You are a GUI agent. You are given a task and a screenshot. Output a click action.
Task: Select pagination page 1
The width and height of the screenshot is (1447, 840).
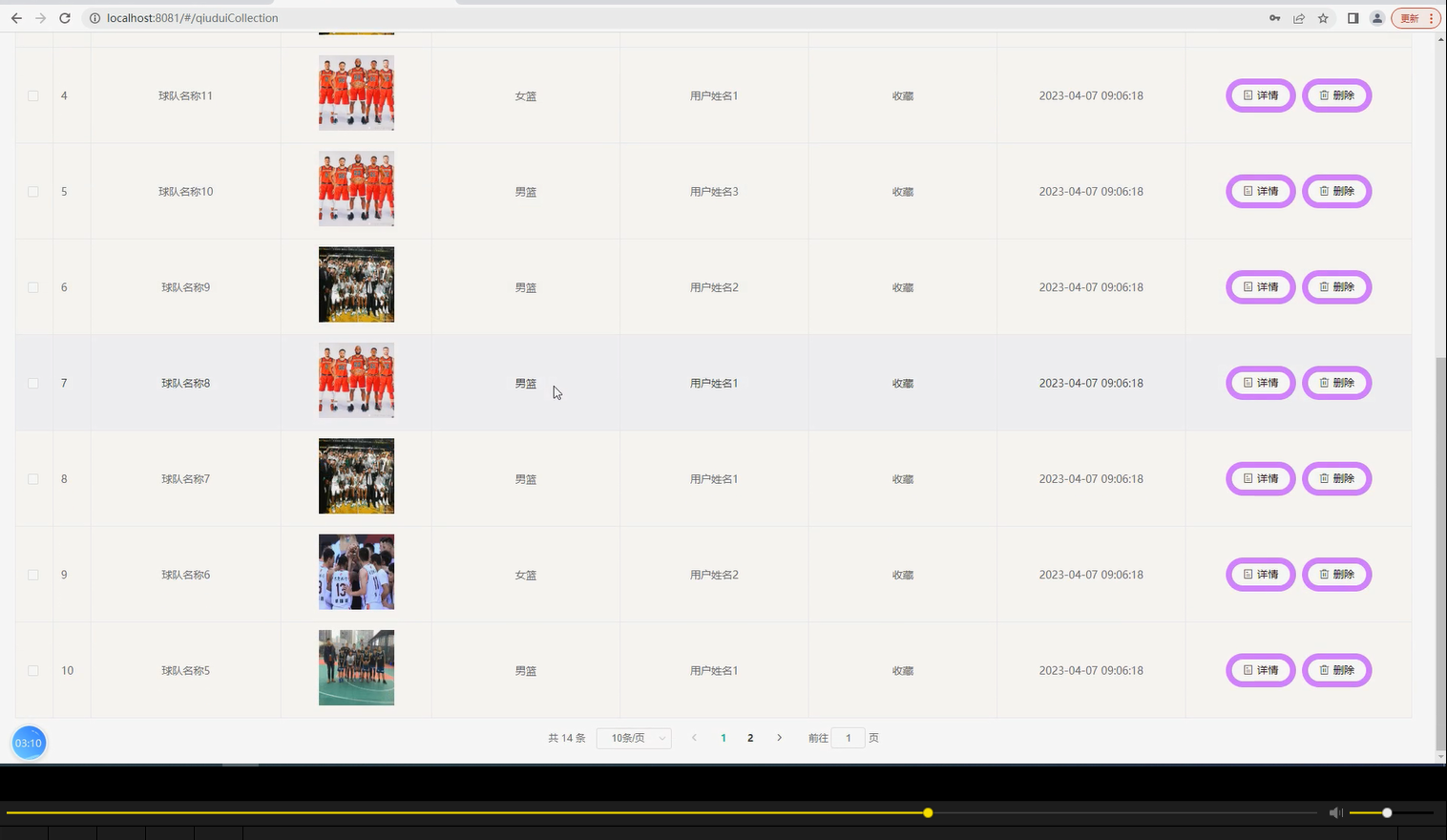(x=723, y=738)
